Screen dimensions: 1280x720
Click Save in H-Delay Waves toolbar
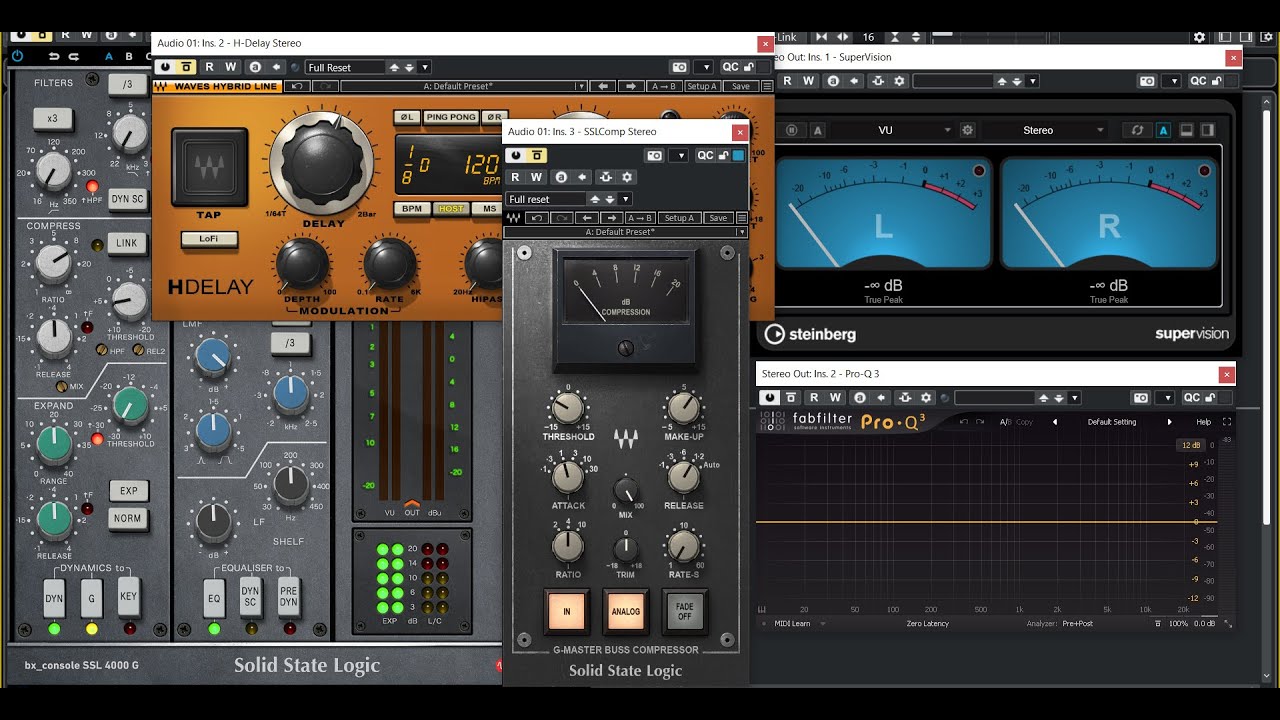coord(740,86)
